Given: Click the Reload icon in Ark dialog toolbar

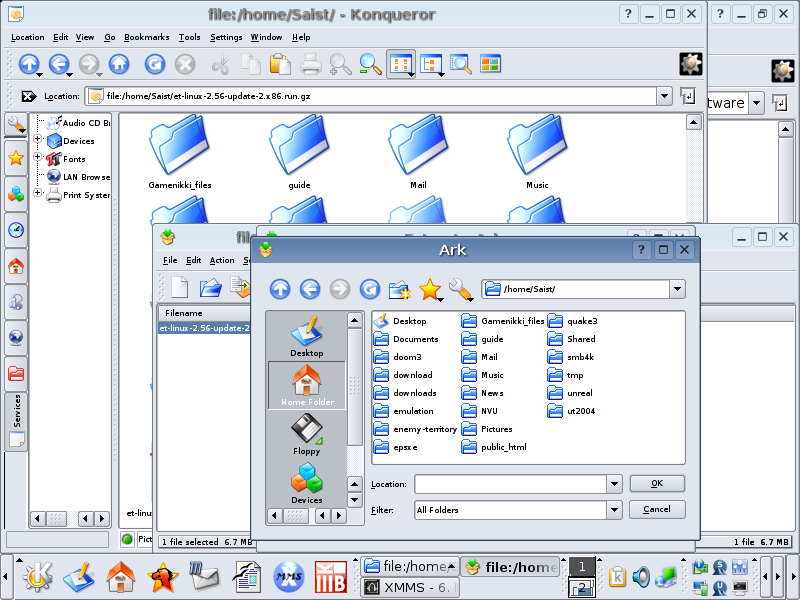Looking at the screenshot, I should pyautogui.click(x=370, y=290).
